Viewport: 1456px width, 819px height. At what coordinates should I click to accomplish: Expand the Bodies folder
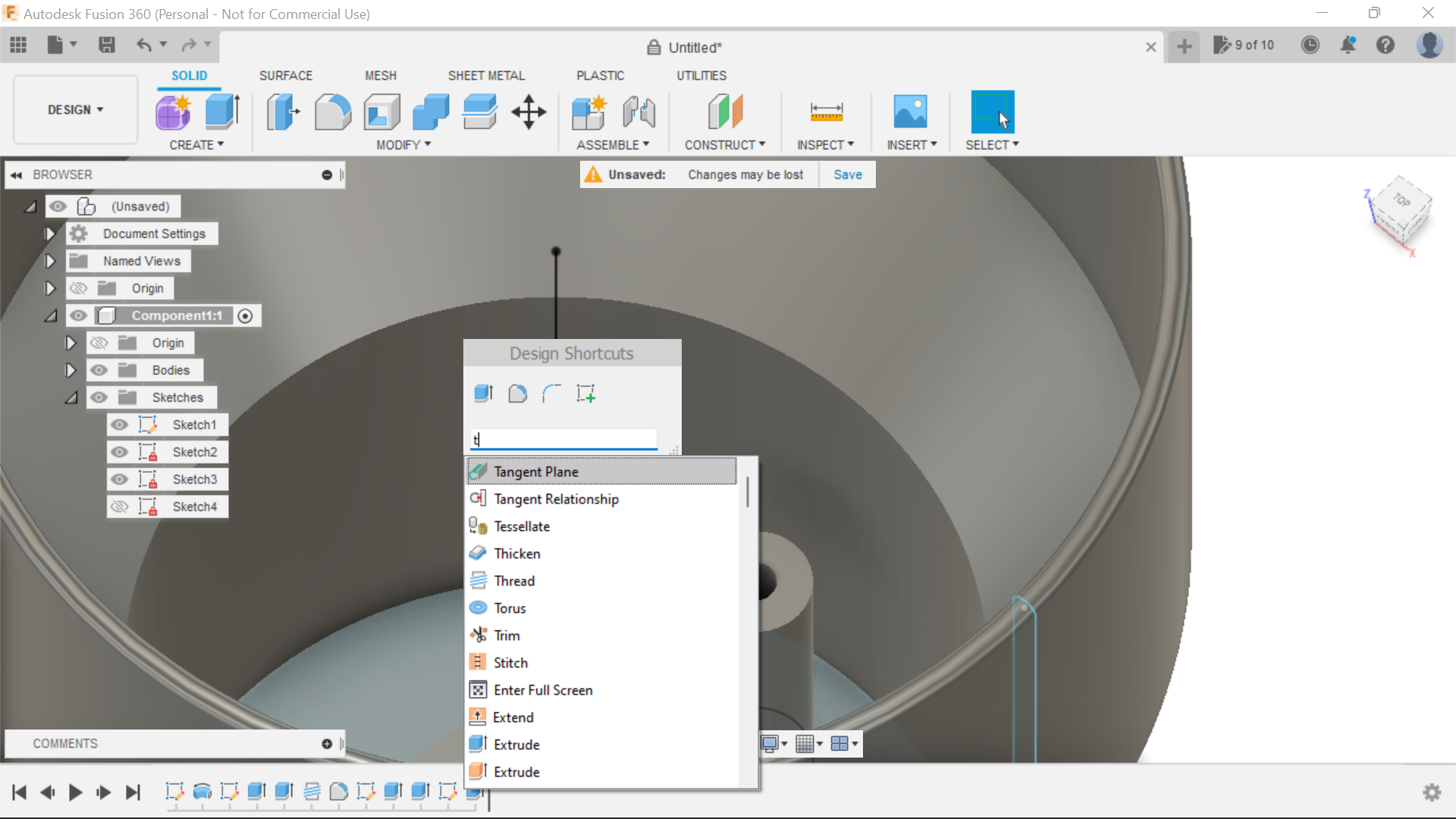tap(71, 370)
